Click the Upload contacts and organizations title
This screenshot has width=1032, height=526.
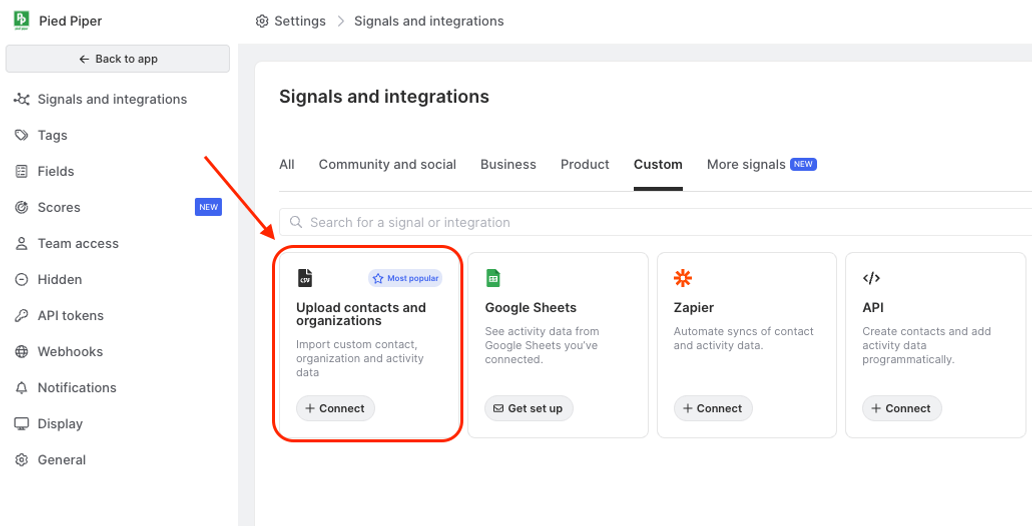(361, 314)
